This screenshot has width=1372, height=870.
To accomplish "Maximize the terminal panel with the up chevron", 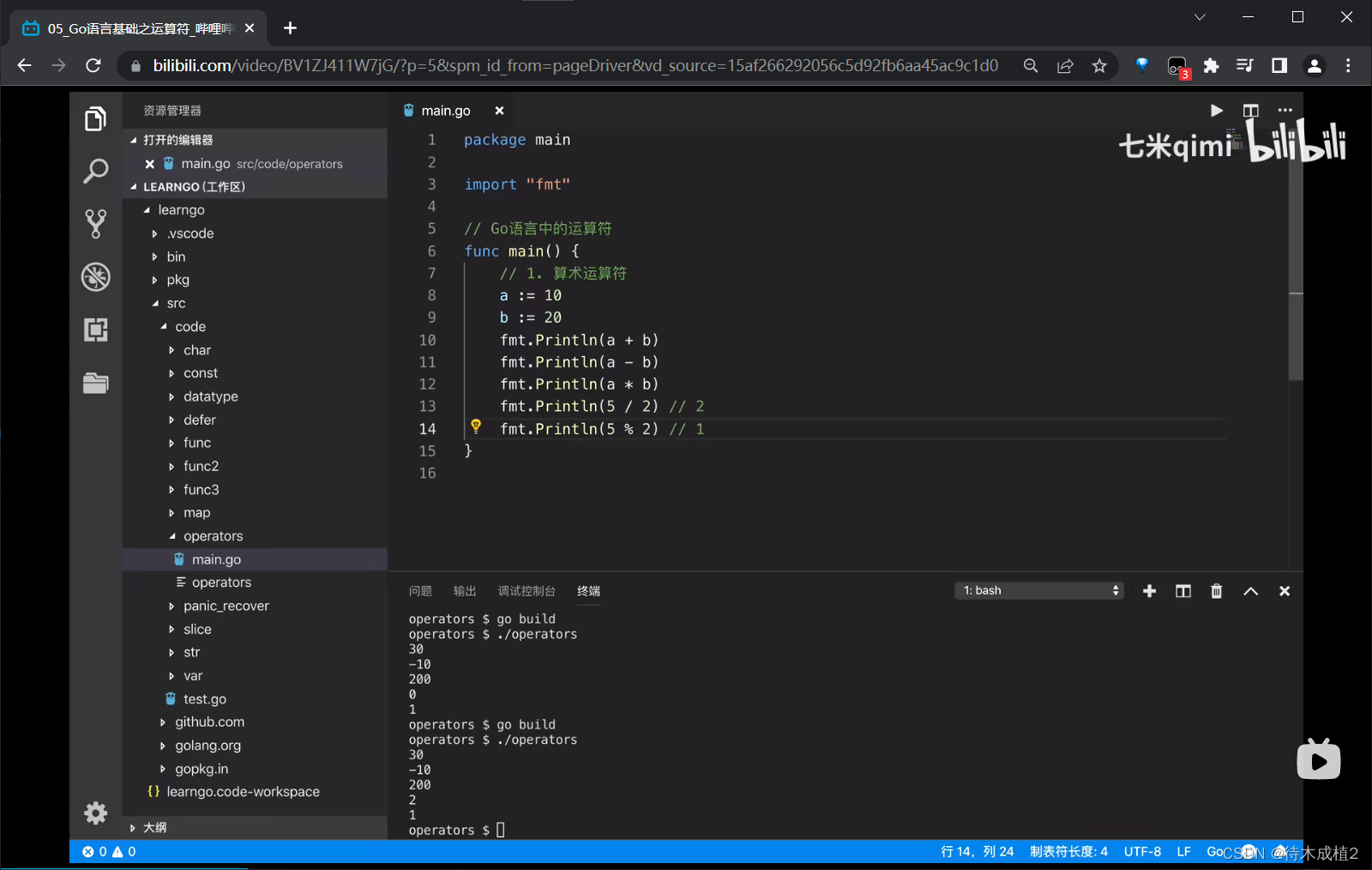I will tap(1250, 591).
